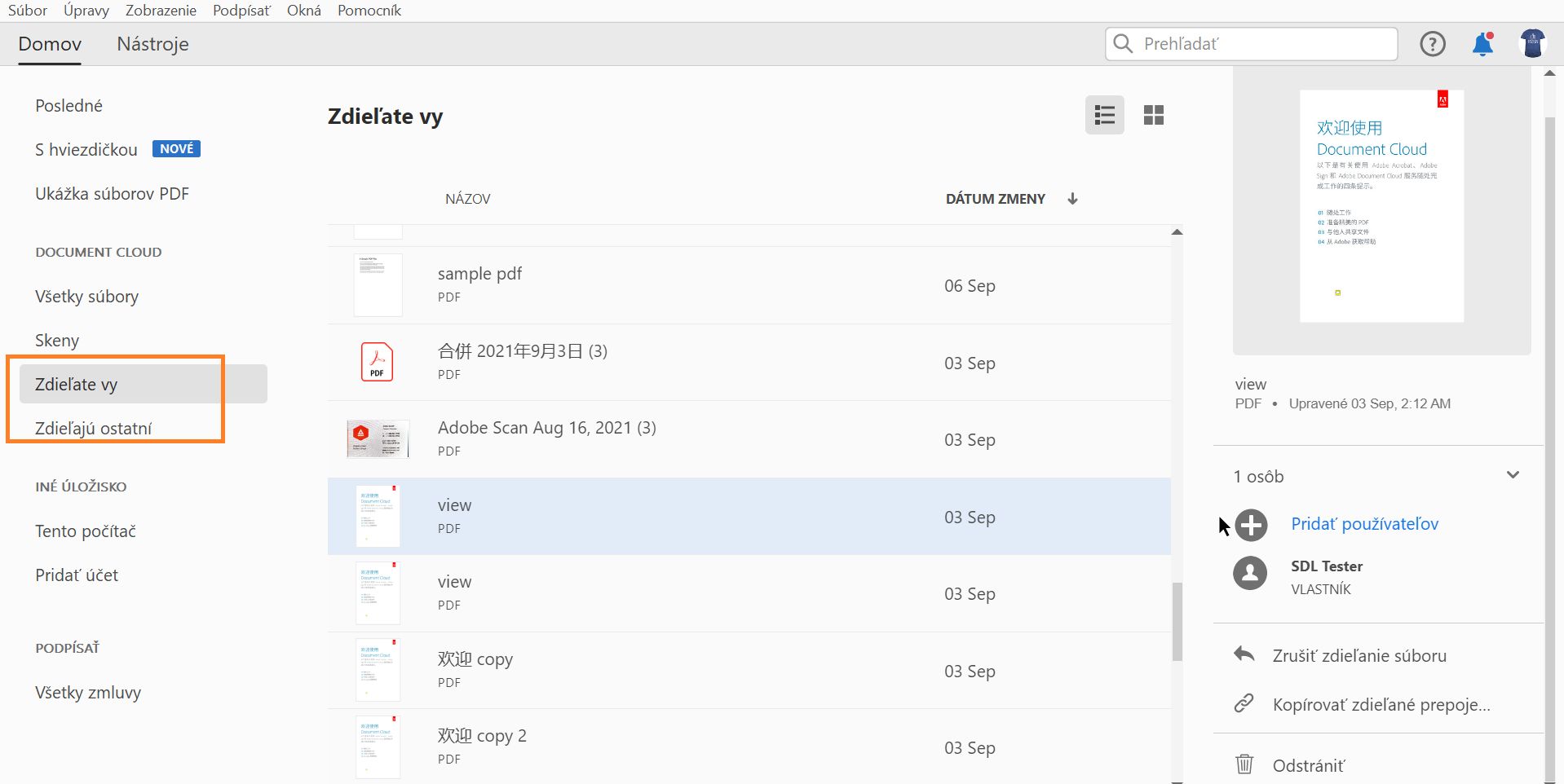This screenshot has width=1564, height=784.
Task: Click Pridať používateľov link
Action: tap(1364, 524)
